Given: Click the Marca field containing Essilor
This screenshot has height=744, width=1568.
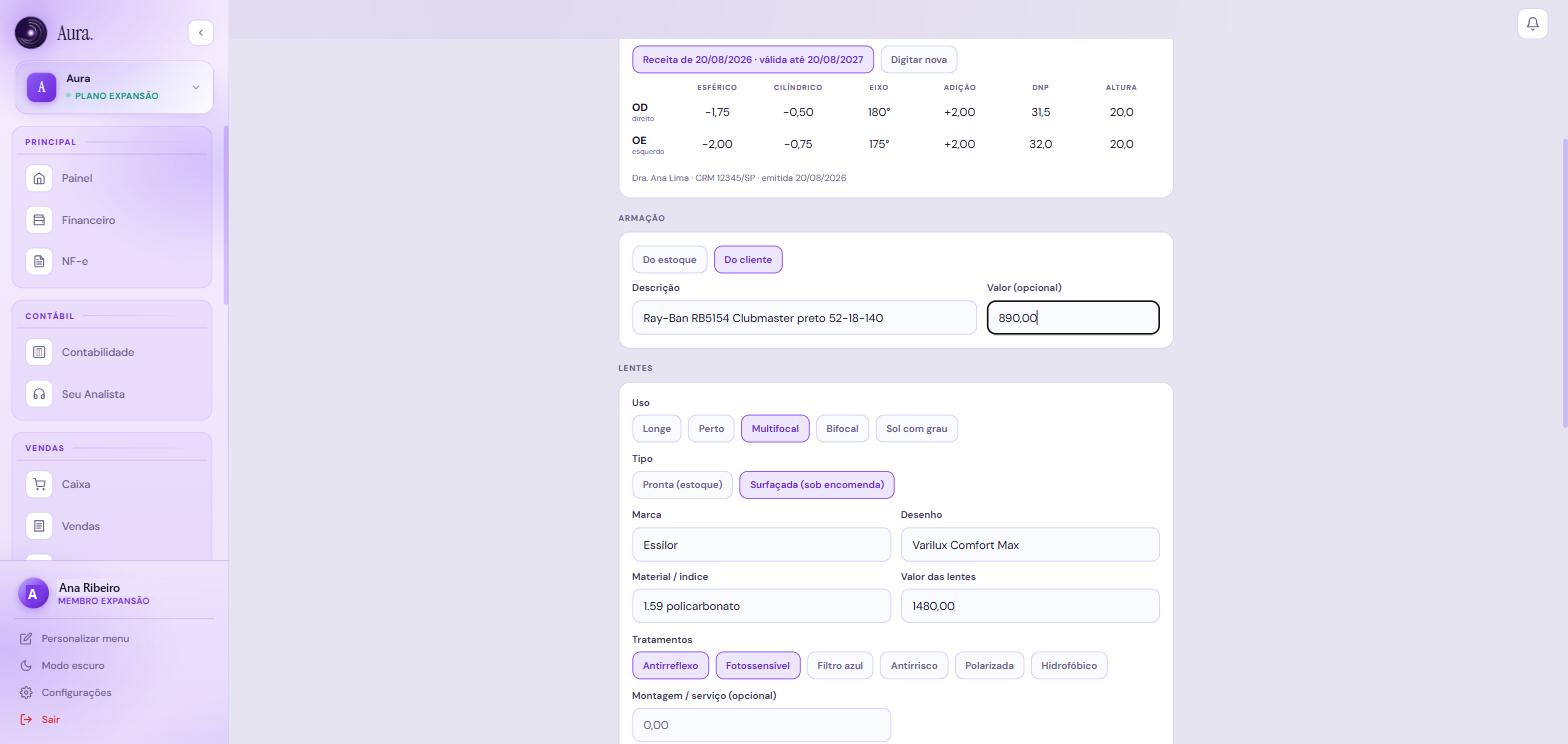Looking at the screenshot, I should point(761,545).
